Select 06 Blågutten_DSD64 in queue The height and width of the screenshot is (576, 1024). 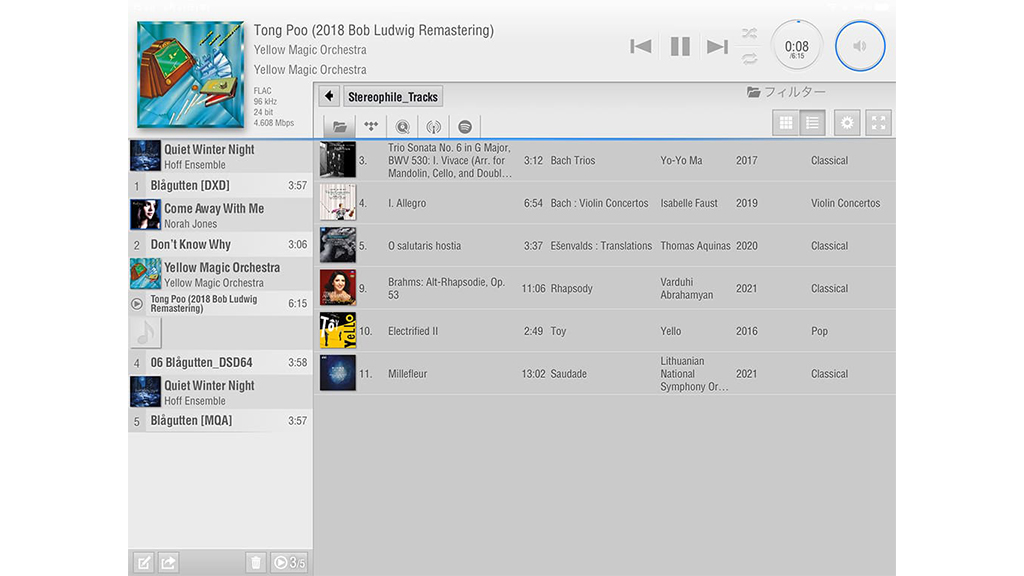pos(221,362)
